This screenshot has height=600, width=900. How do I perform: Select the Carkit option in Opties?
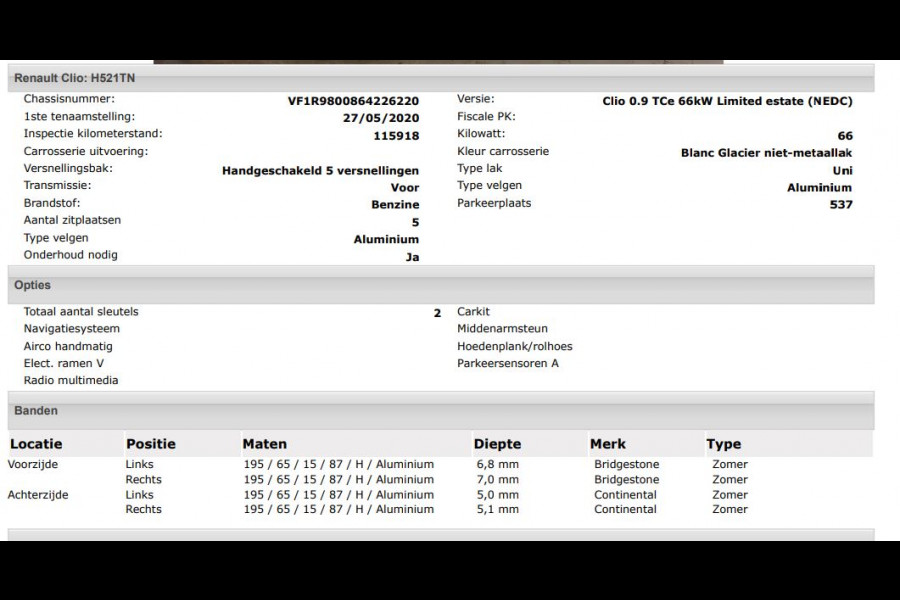click(x=472, y=311)
